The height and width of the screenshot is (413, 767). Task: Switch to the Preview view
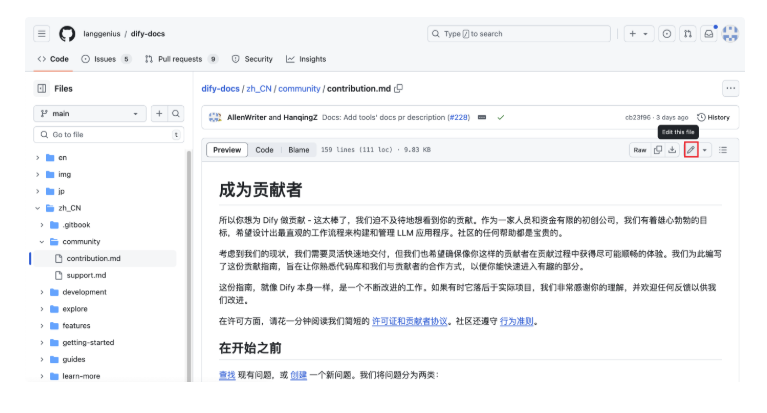click(x=227, y=150)
